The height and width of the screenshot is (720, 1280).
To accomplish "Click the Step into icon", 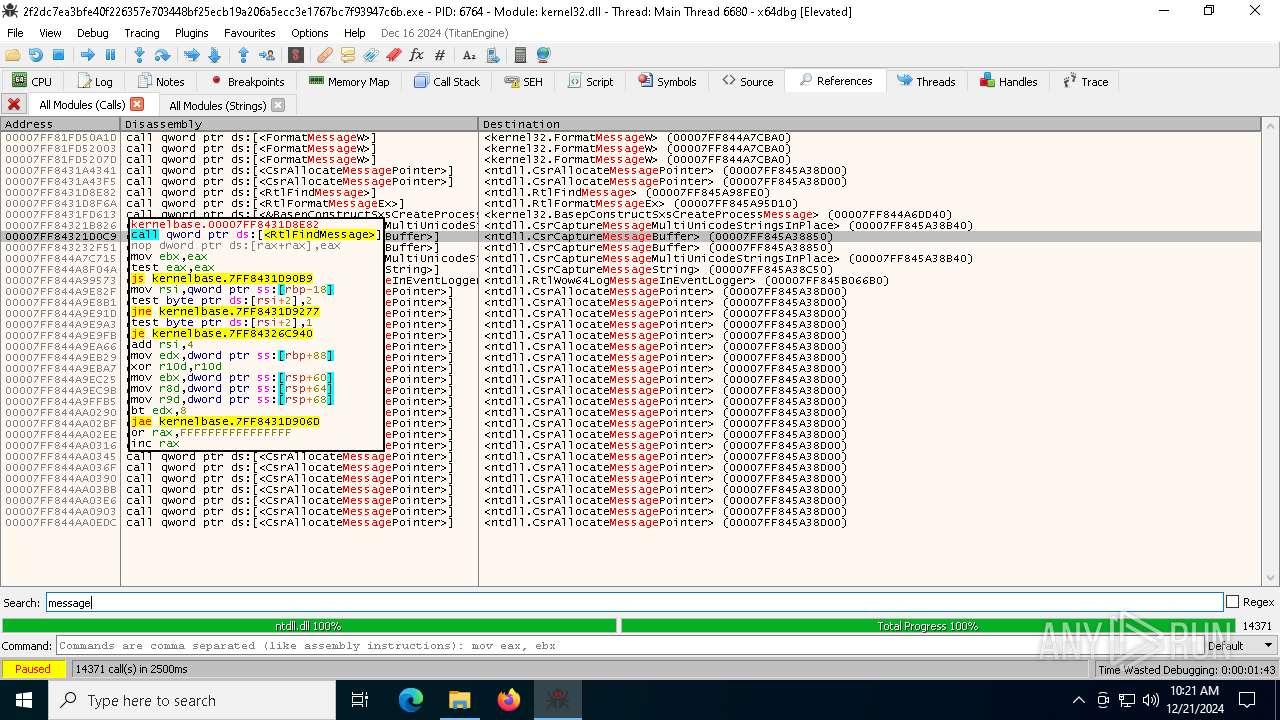I will (140, 55).
